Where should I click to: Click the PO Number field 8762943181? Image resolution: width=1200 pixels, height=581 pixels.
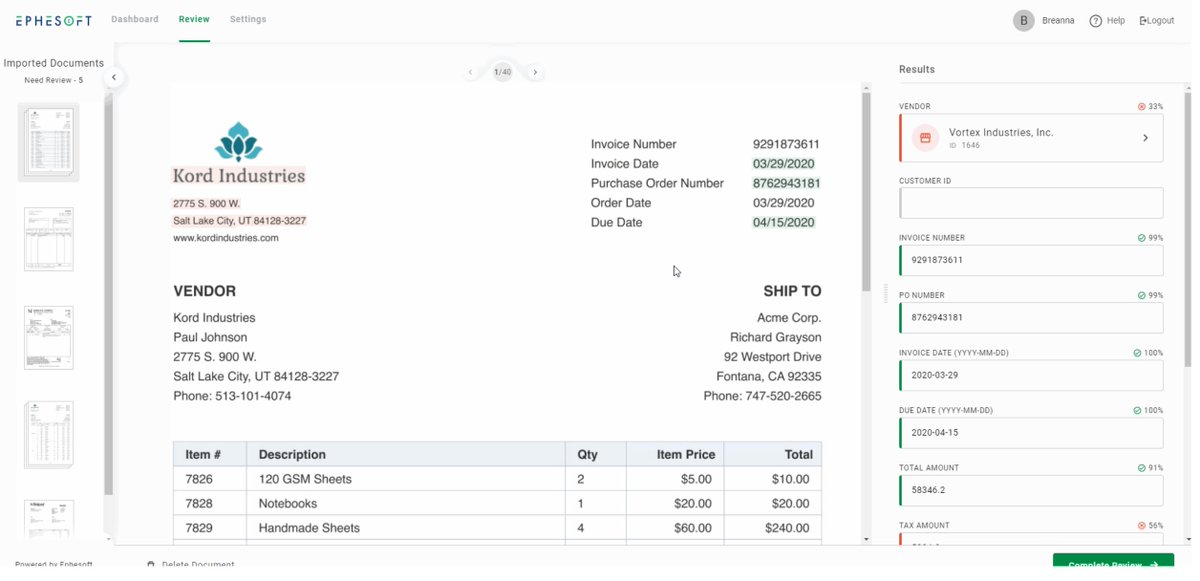pyautogui.click(x=1031, y=318)
